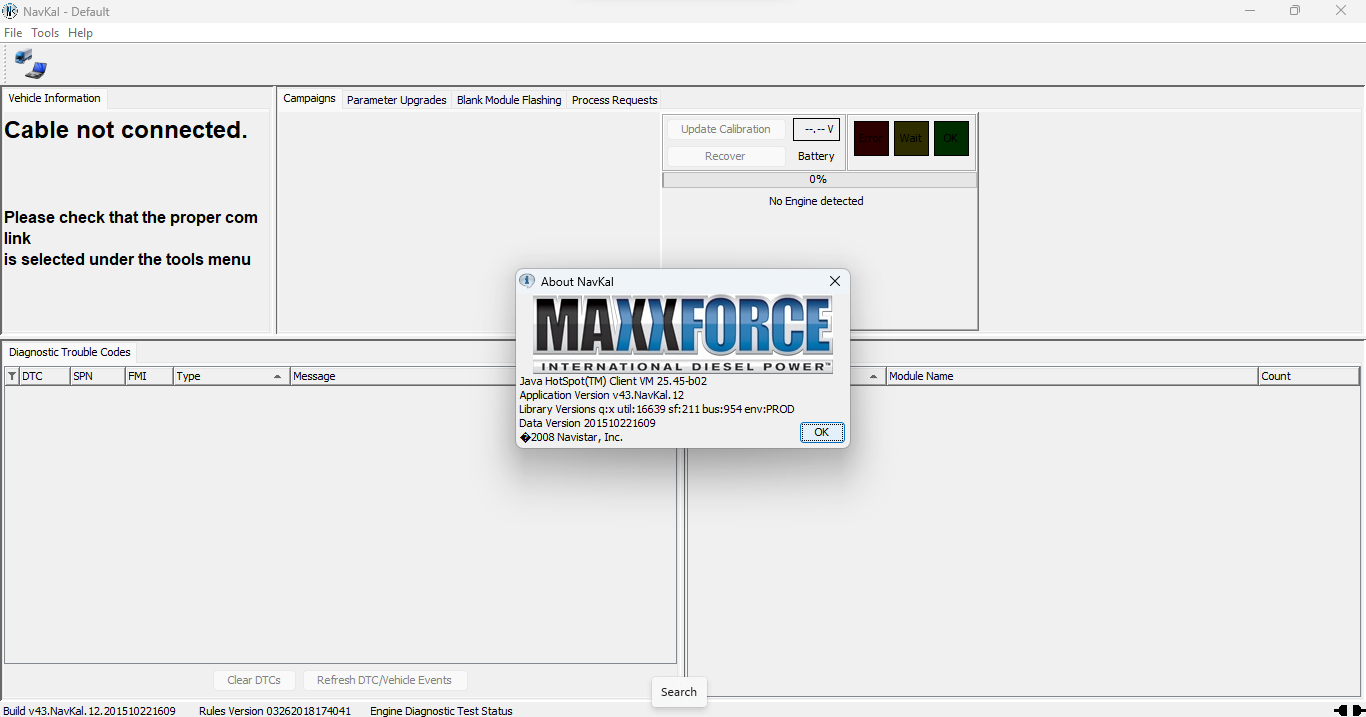Click the plug connection status icon in the status bar
1366x717 pixels.
click(1349, 710)
